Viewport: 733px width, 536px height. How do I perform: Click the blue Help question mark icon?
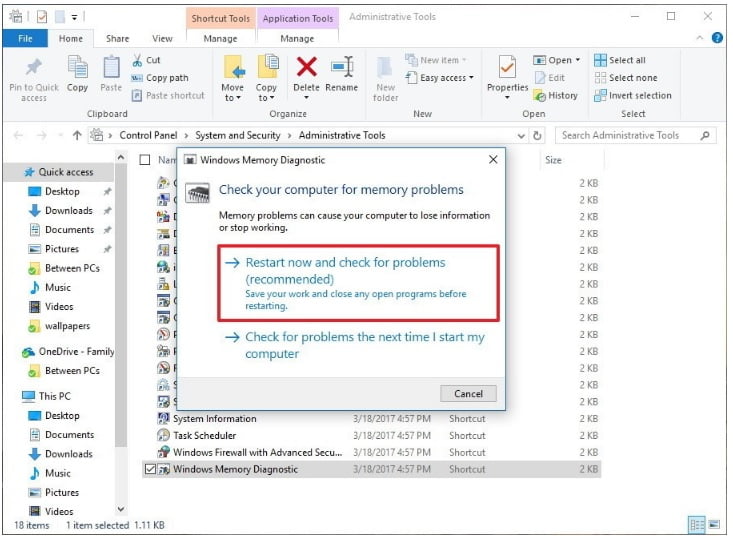pos(717,38)
